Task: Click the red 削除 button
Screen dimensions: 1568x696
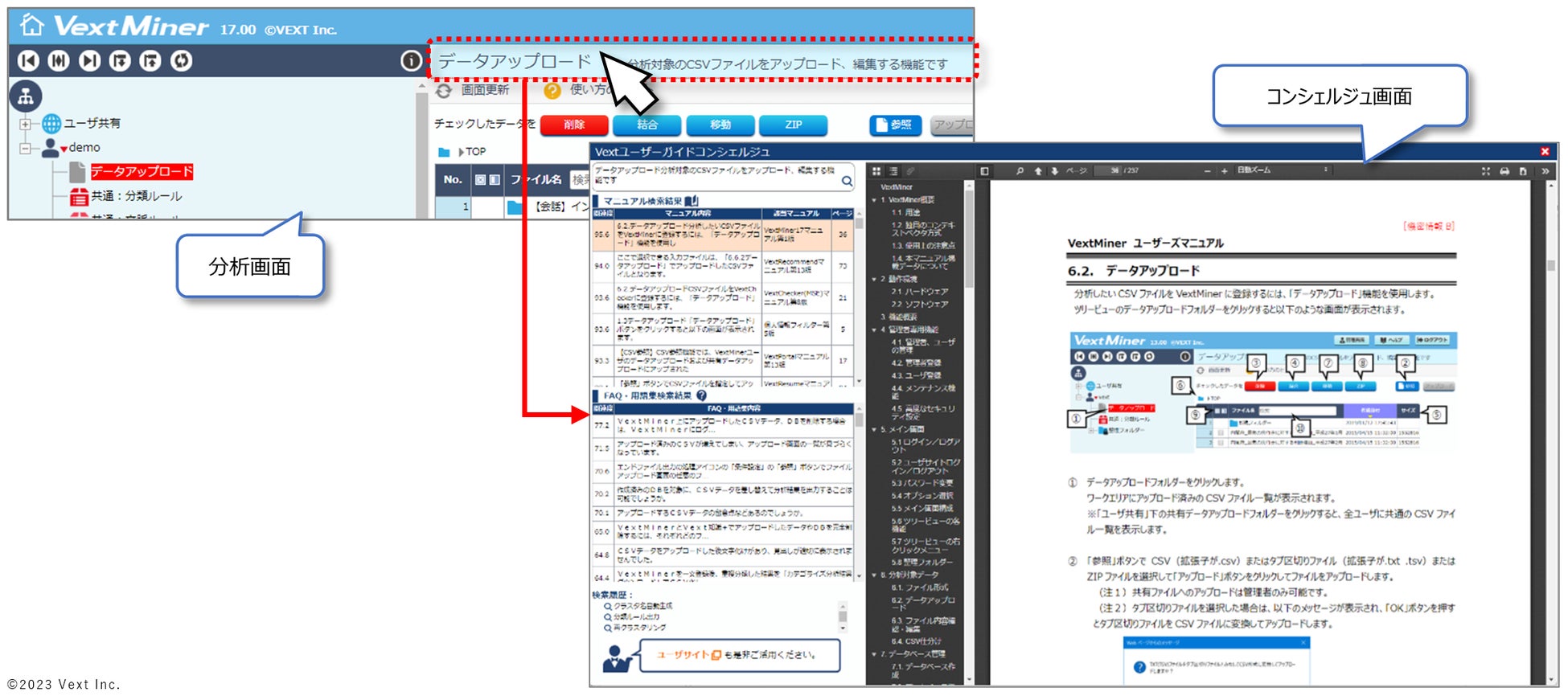Action: pos(574,125)
